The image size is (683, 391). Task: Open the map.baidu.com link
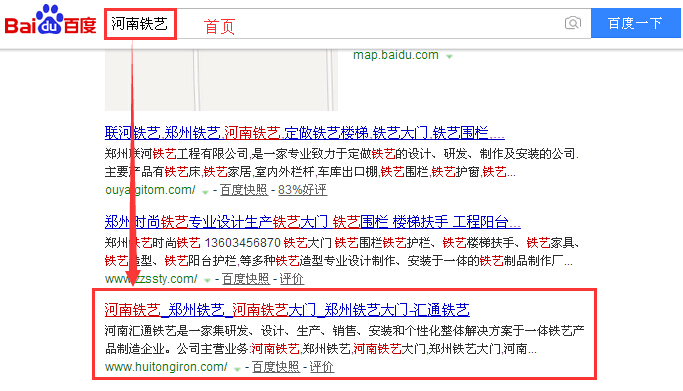[396, 55]
